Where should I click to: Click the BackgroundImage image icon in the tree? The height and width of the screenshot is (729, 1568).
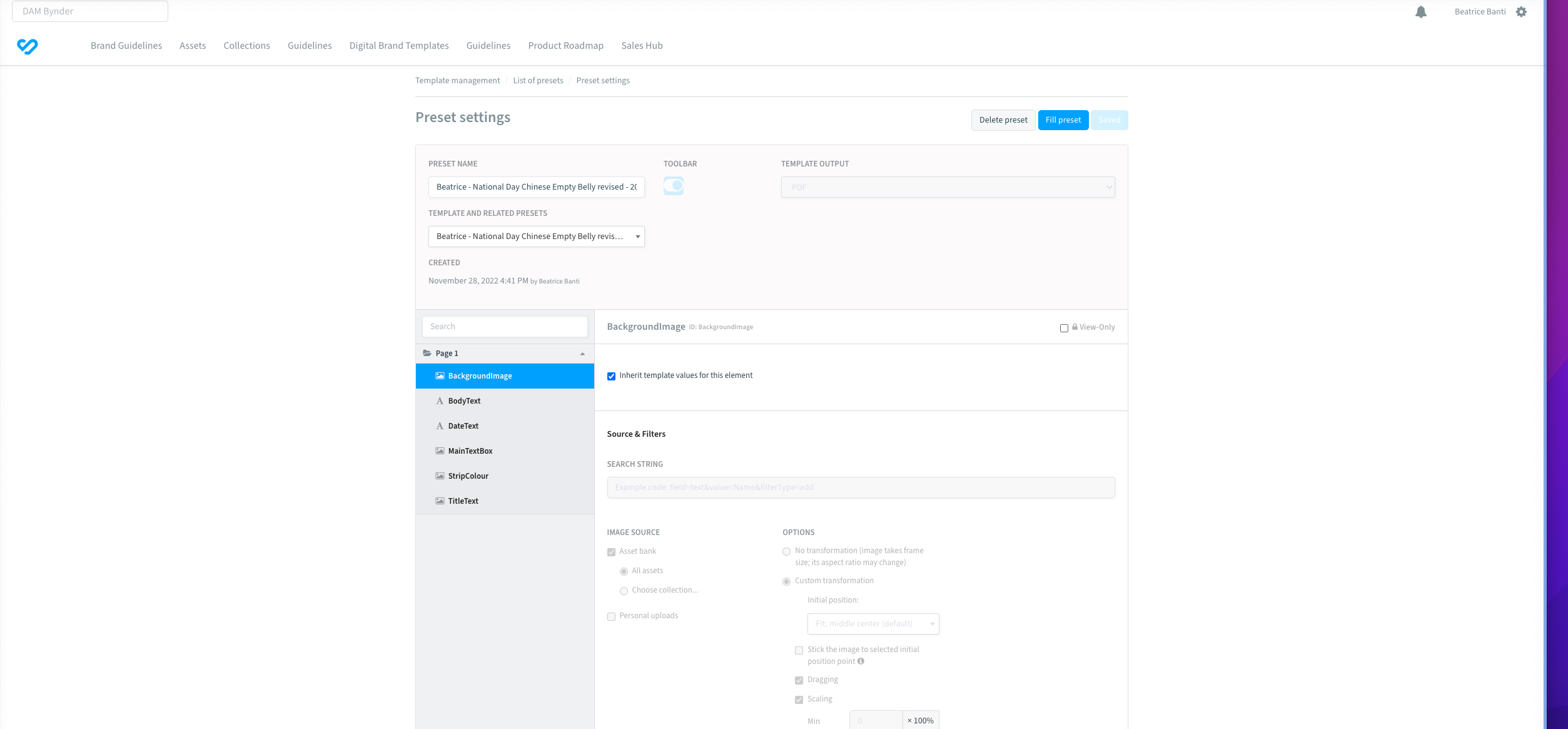440,376
